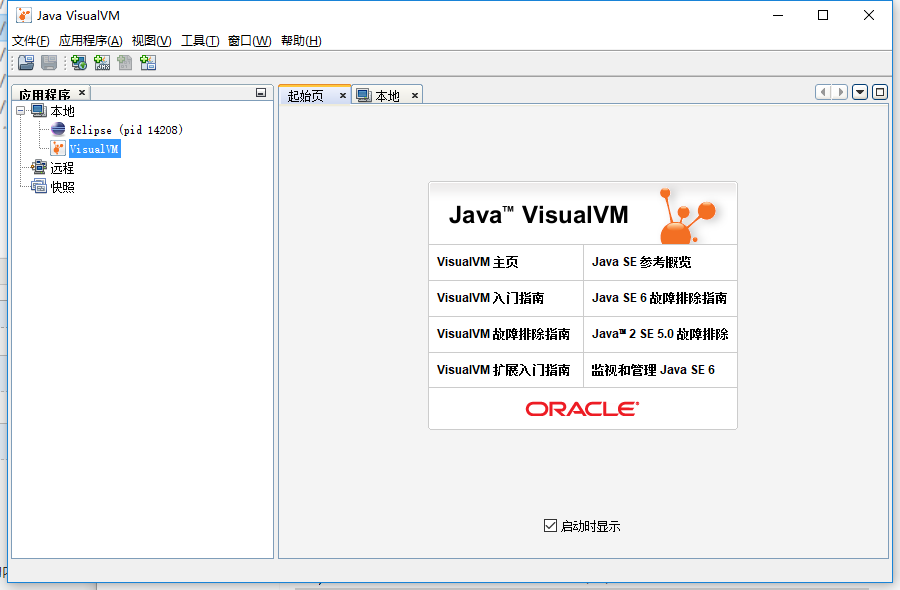Screen dimensions: 900x590
Task: Open the 工具(T) menu
Action: [x=200, y=41]
